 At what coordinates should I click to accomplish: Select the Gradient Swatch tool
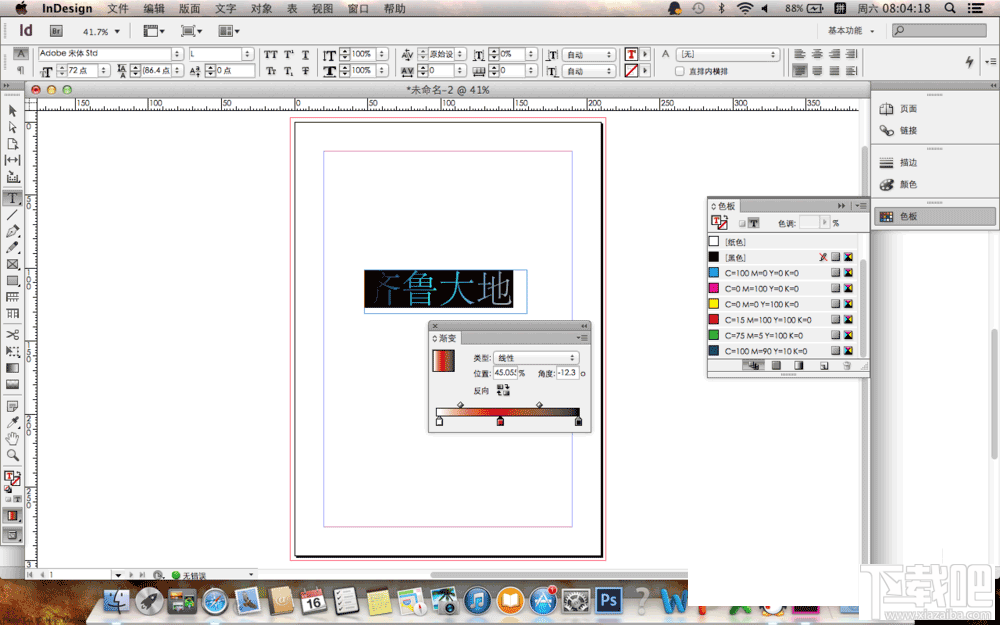click(12, 368)
